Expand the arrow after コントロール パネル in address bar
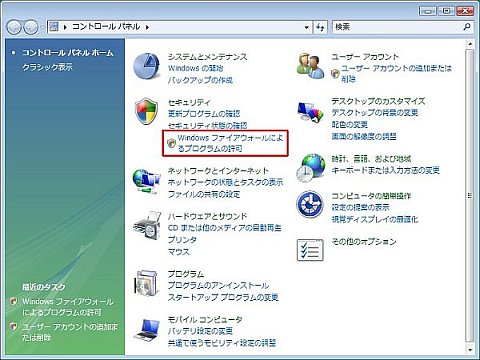 pyautogui.click(x=147, y=27)
